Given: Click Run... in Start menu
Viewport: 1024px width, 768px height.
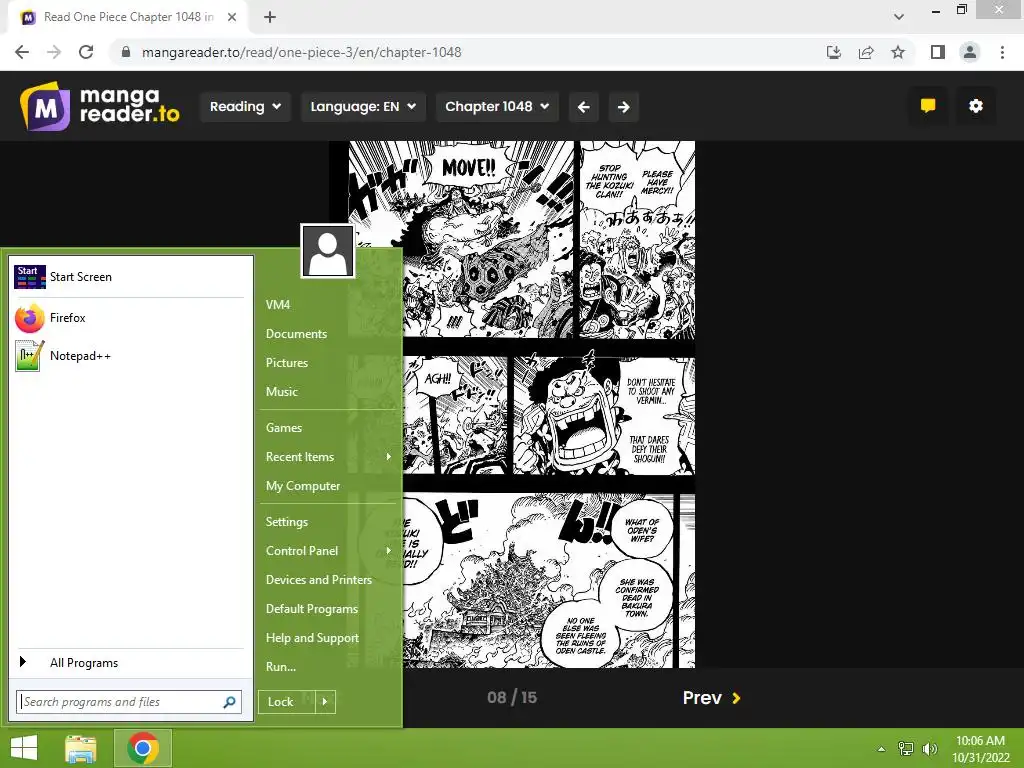Looking at the screenshot, I should tap(281, 667).
